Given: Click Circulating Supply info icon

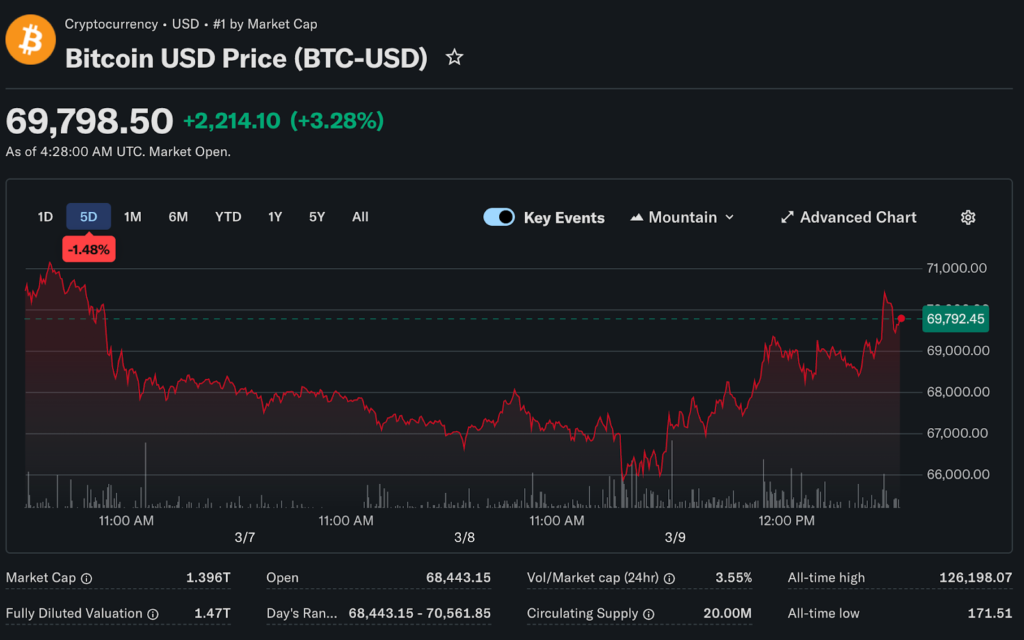Looking at the screenshot, I should click(648, 614).
